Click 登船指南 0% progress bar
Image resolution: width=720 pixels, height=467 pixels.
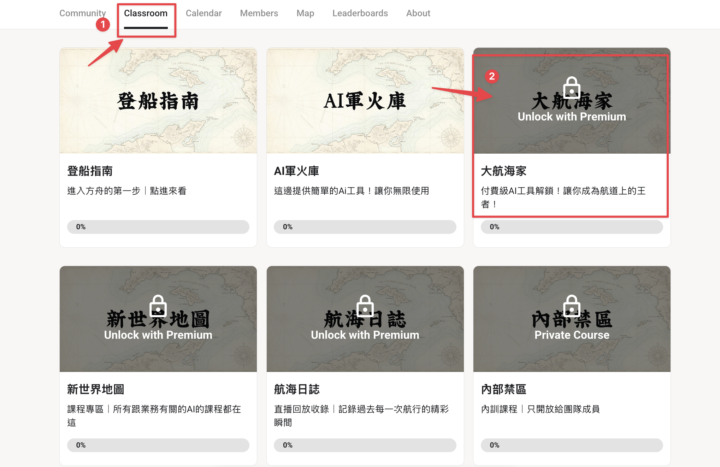tap(158, 227)
